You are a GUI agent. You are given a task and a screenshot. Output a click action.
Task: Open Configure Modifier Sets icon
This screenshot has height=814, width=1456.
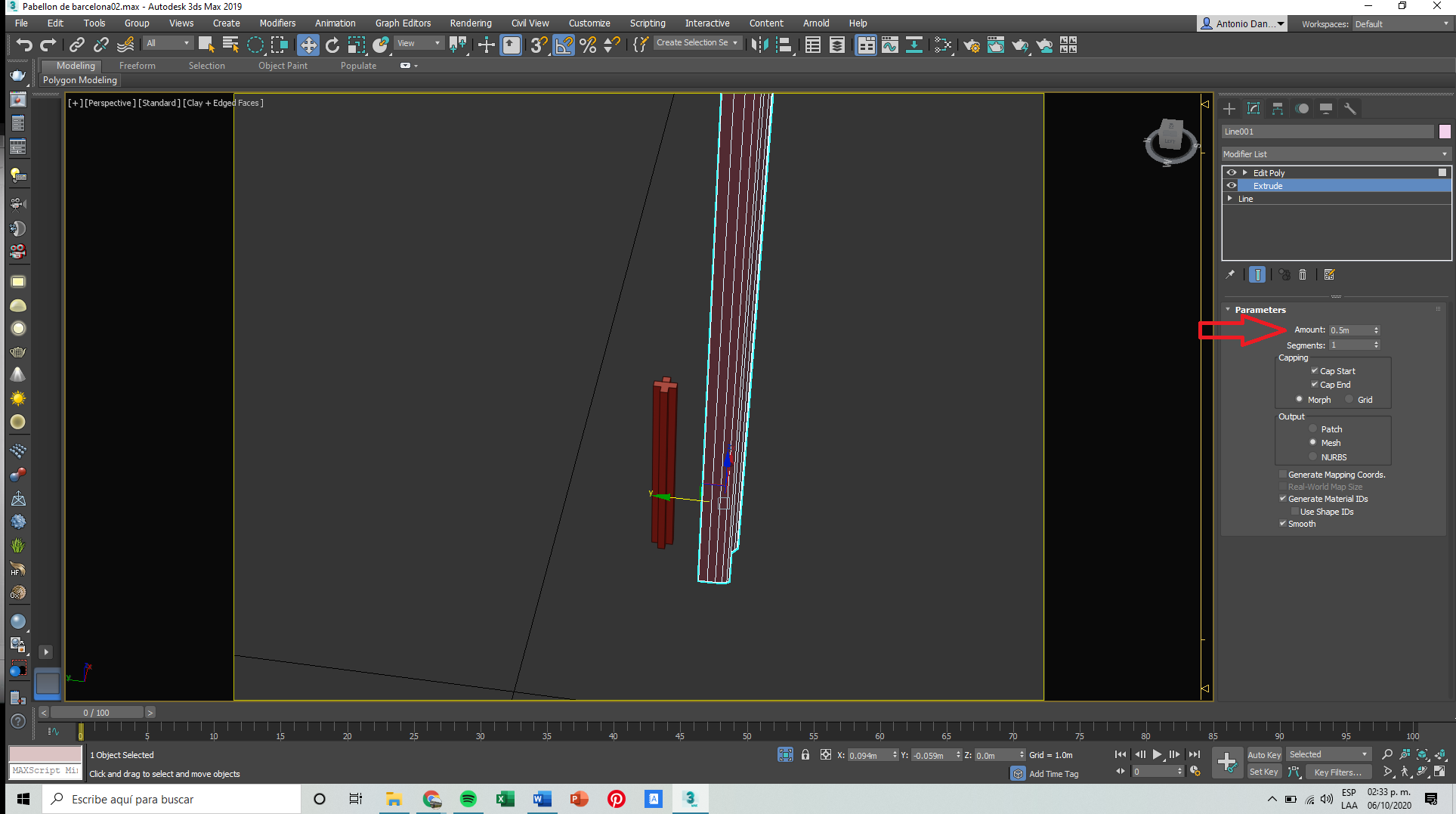1330,274
